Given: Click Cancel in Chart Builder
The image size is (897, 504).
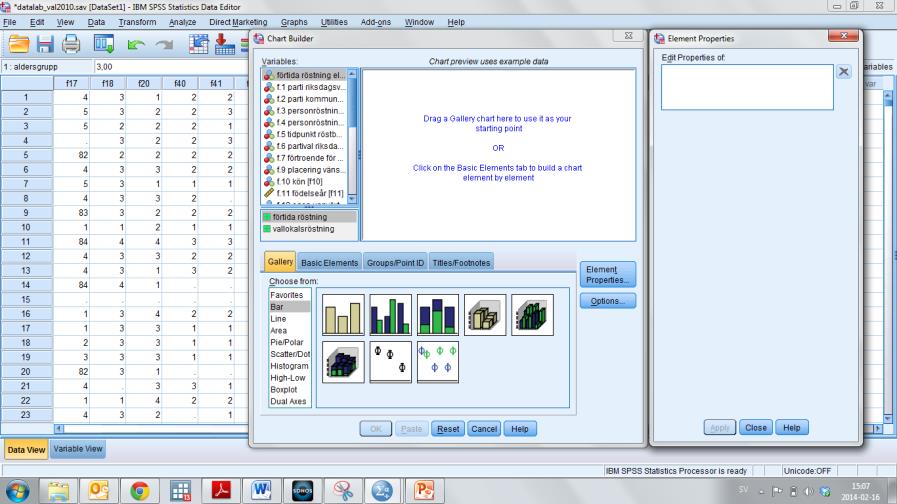Looking at the screenshot, I should click(x=484, y=428).
